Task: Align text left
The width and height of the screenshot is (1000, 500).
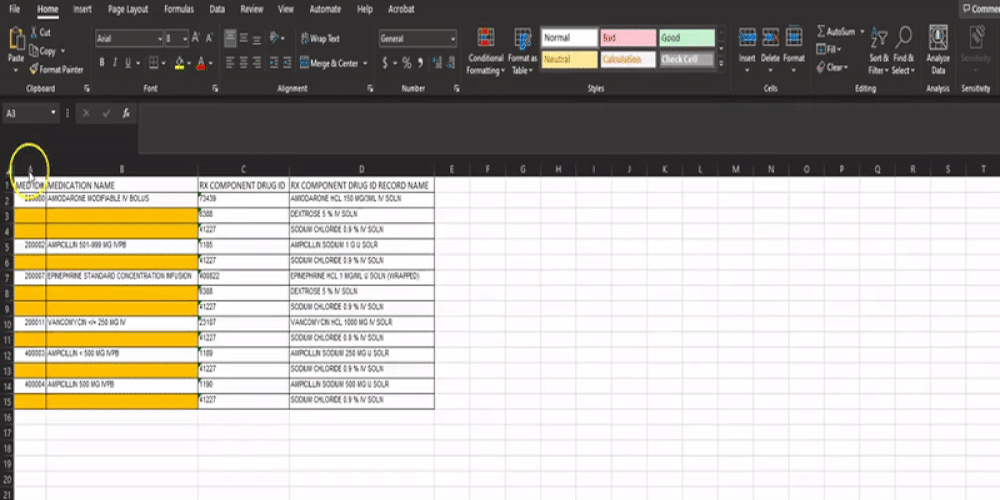Action: [x=230, y=62]
